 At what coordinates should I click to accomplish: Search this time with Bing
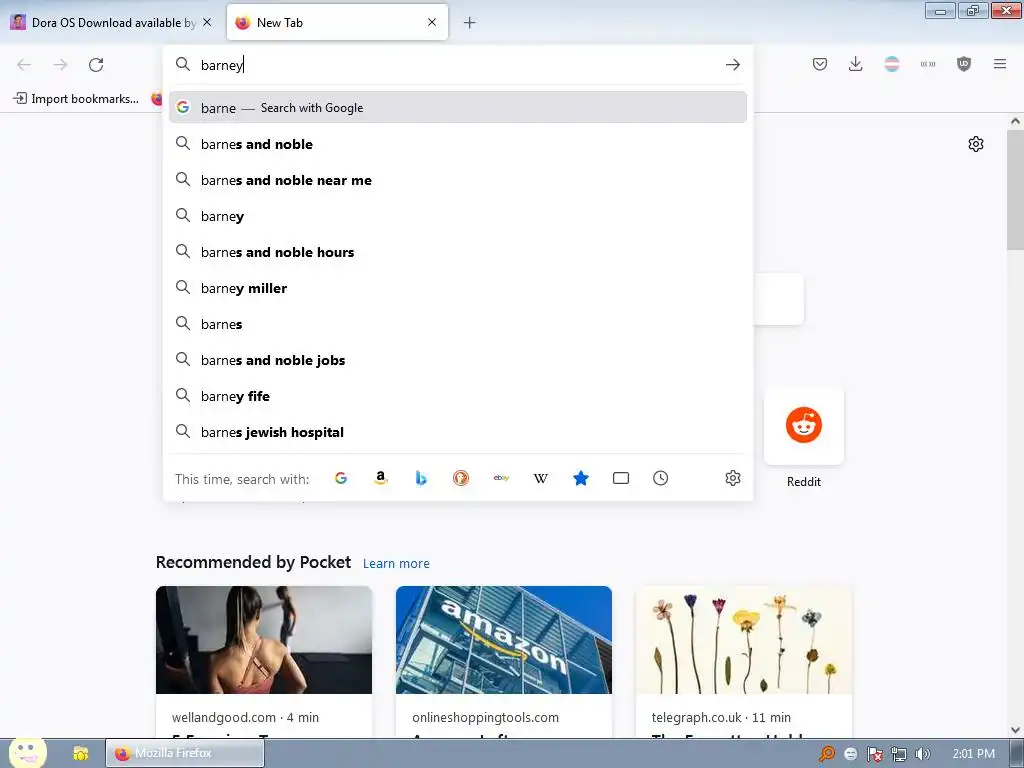click(421, 478)
